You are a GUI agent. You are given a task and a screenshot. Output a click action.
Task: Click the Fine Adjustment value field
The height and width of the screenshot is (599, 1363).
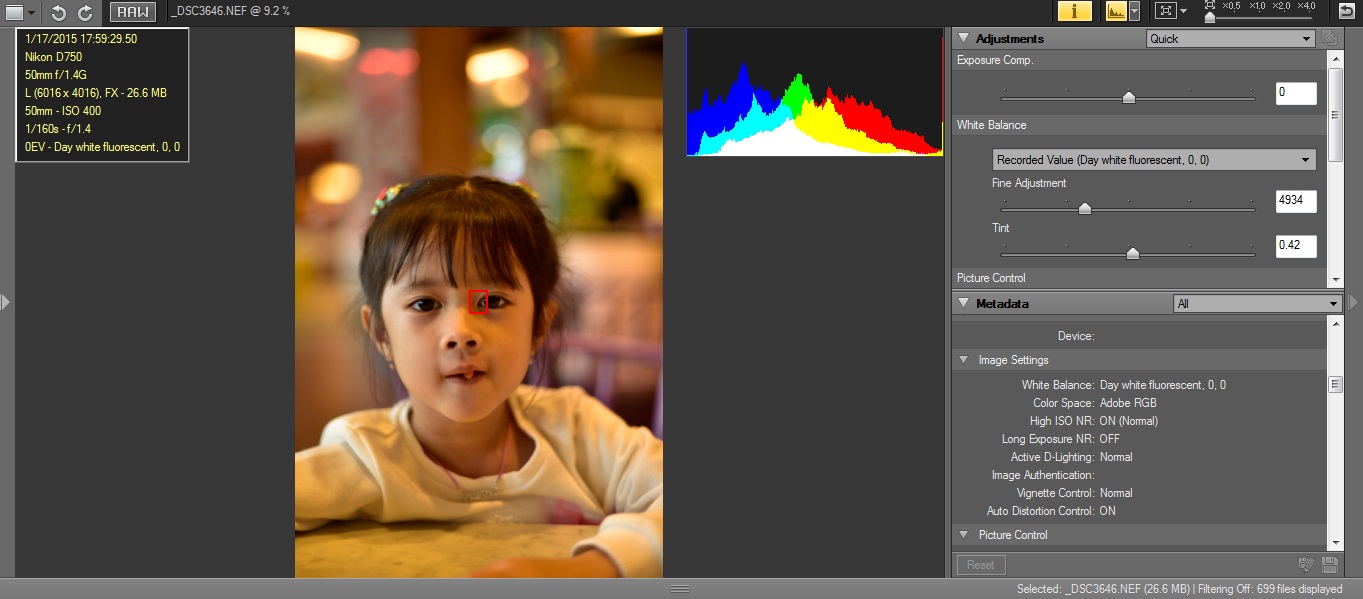point(1296,201)
